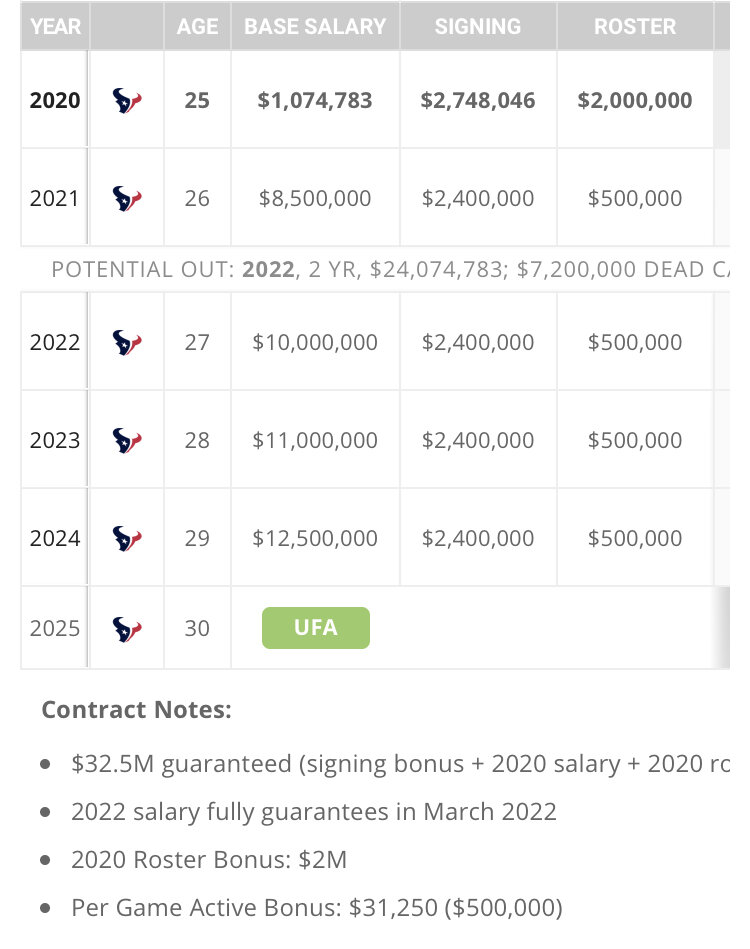Click the BASE SALARY column header
This screenshot has height=949, width=750.
click(x=315, y=27)
